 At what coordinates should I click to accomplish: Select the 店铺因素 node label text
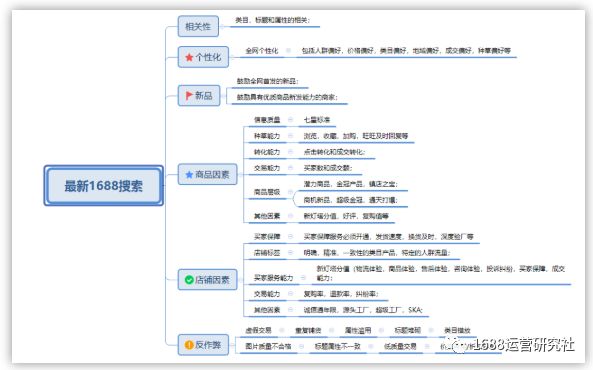click(x=212, y=280)
